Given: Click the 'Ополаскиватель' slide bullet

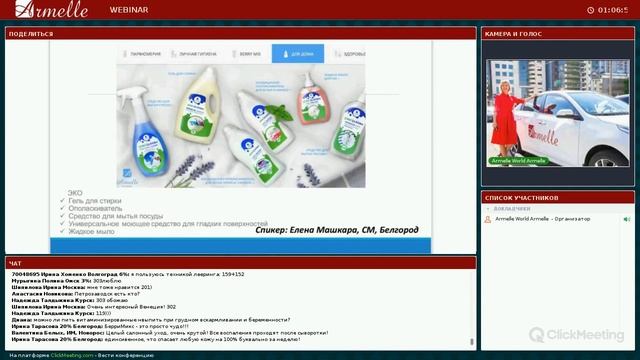Looking at the screenshot, I should pos(95,209).
